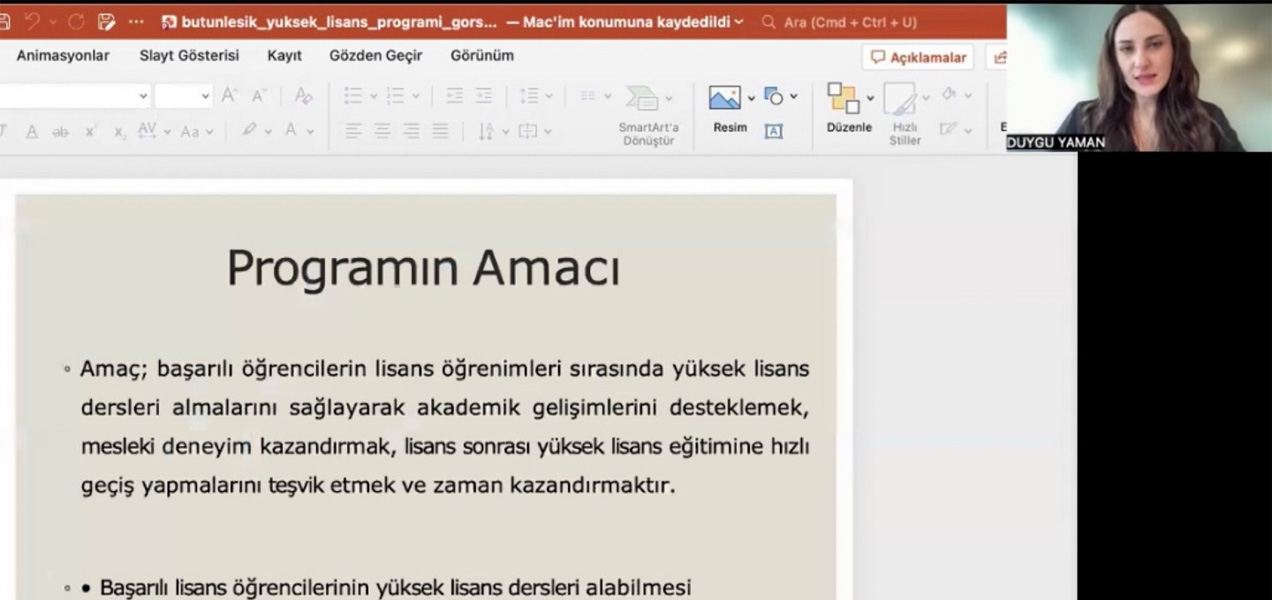Open the font size dropdown
The height and width of the screenshot is (600, 1272).
[x=205, y=96]
